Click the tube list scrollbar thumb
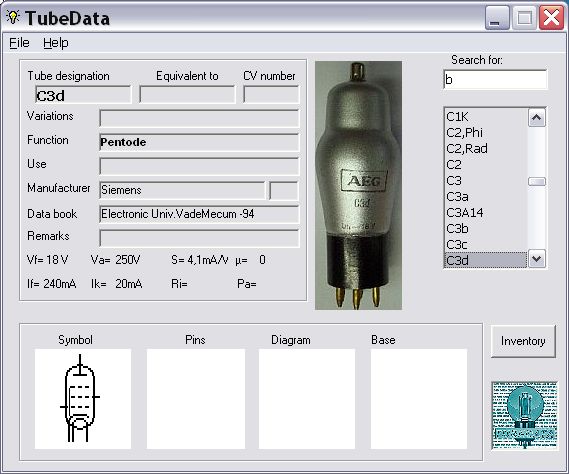Viewport: 569px width, 474px height. 537,181
